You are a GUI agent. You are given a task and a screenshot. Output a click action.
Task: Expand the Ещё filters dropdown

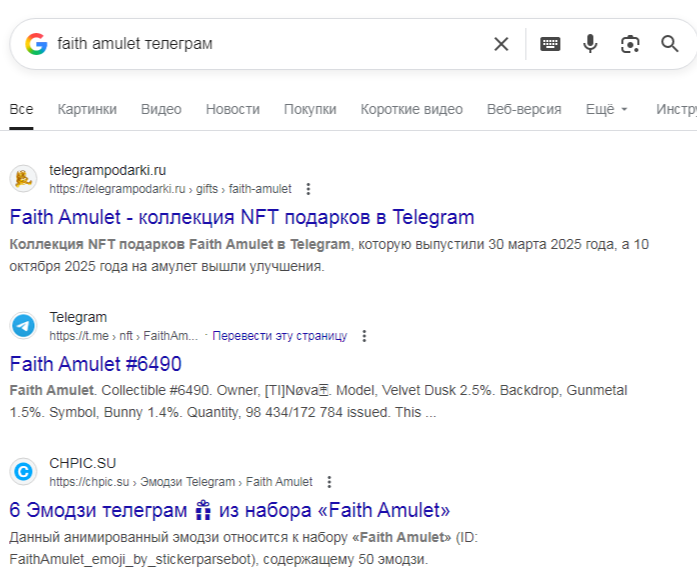pos(606,109)
